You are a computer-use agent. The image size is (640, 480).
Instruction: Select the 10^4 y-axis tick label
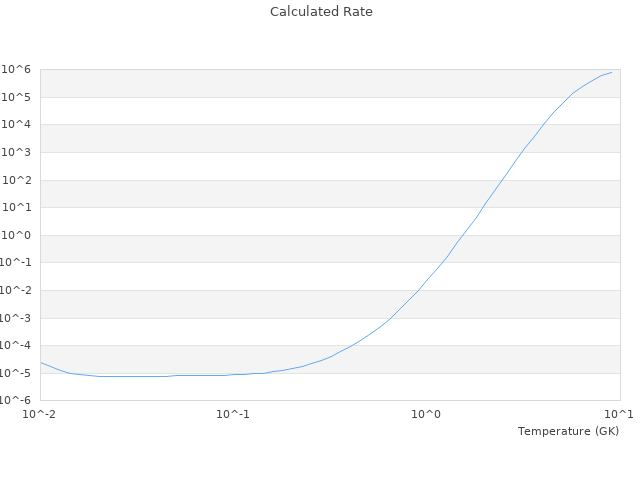19,125
